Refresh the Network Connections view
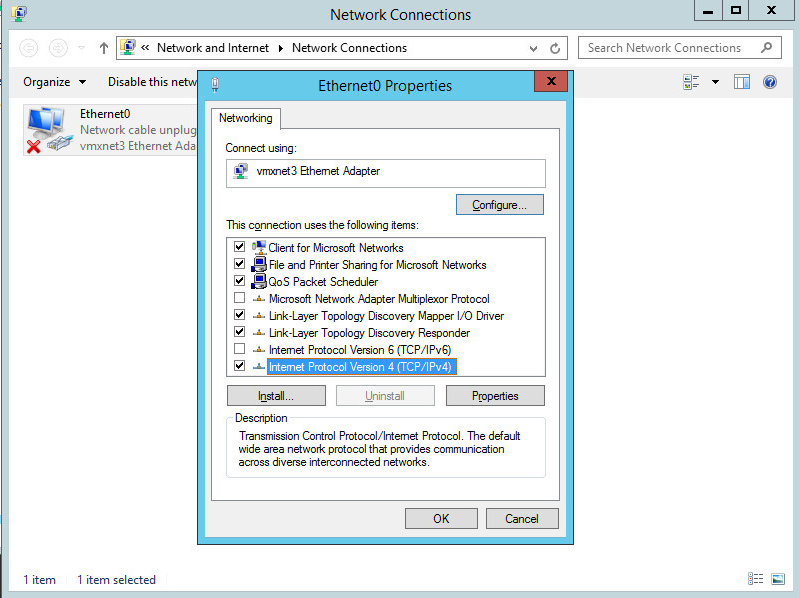Image resolution: width=800 pixels, height=598 pixels. tap(555, 48)
